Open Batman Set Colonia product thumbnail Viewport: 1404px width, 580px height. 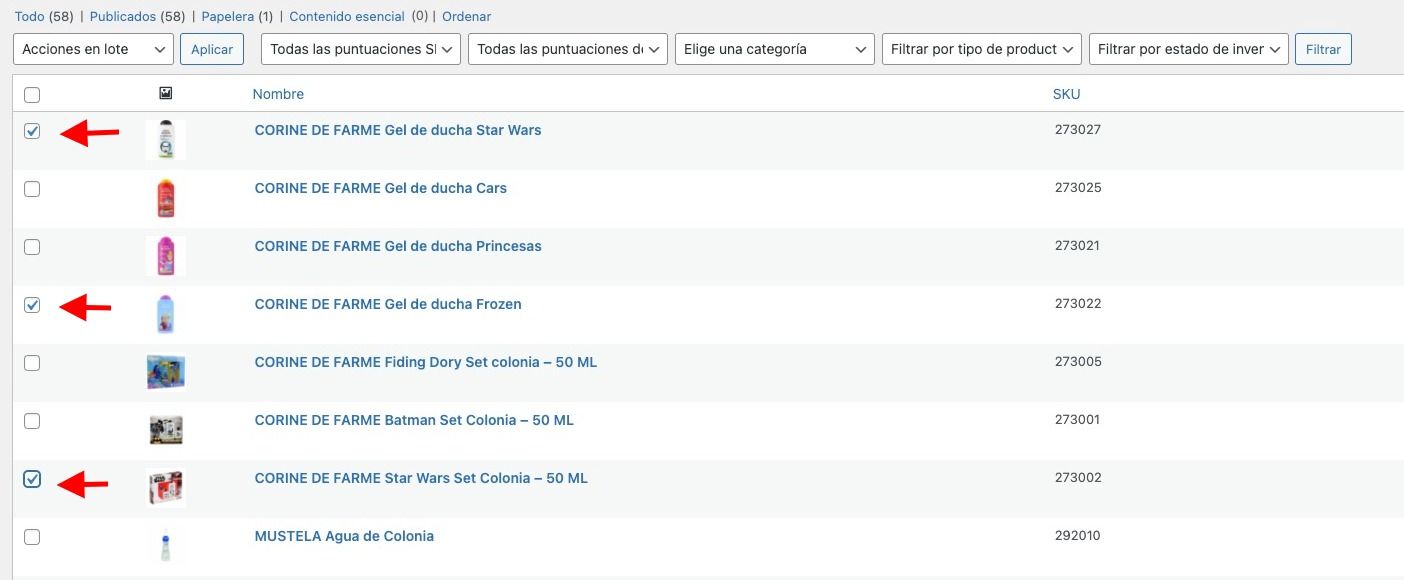pyautogui.click(x=165, y=430)
